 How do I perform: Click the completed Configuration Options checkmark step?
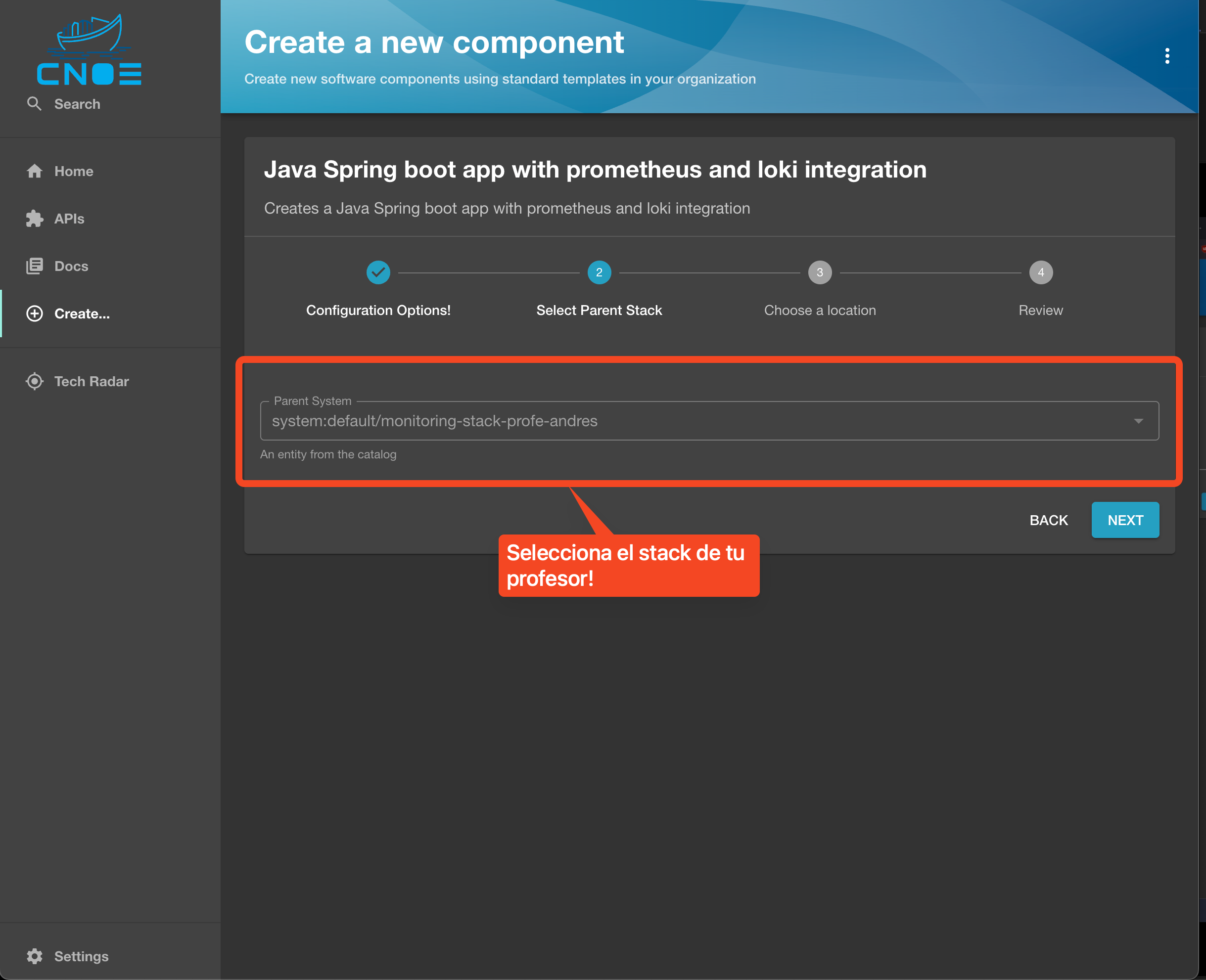[378, 272]
